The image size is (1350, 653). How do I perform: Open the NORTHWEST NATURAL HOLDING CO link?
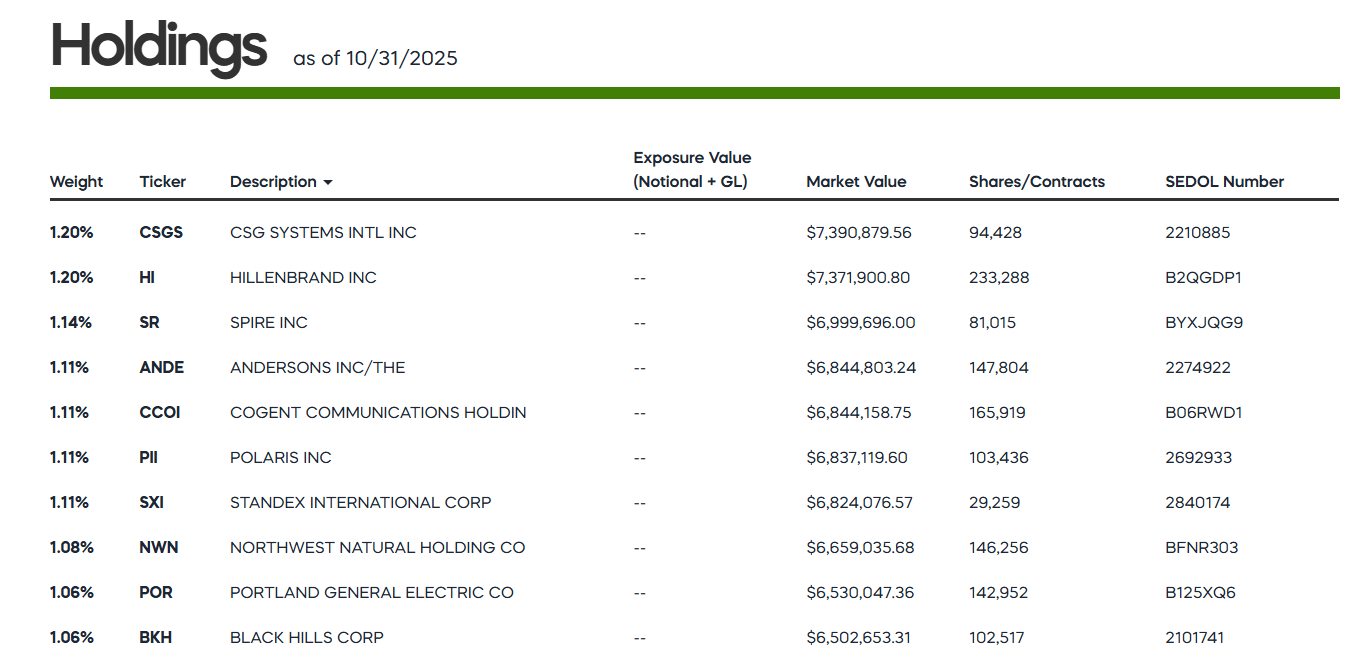(377, 547)
